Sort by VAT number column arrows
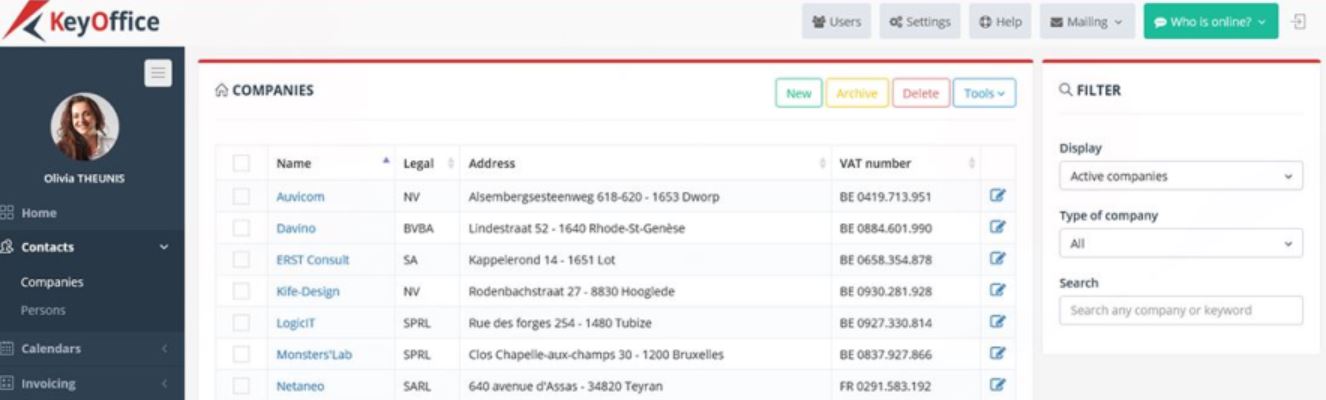Image resolution: width=1326 pixels, height=400 pixels. 972,163
